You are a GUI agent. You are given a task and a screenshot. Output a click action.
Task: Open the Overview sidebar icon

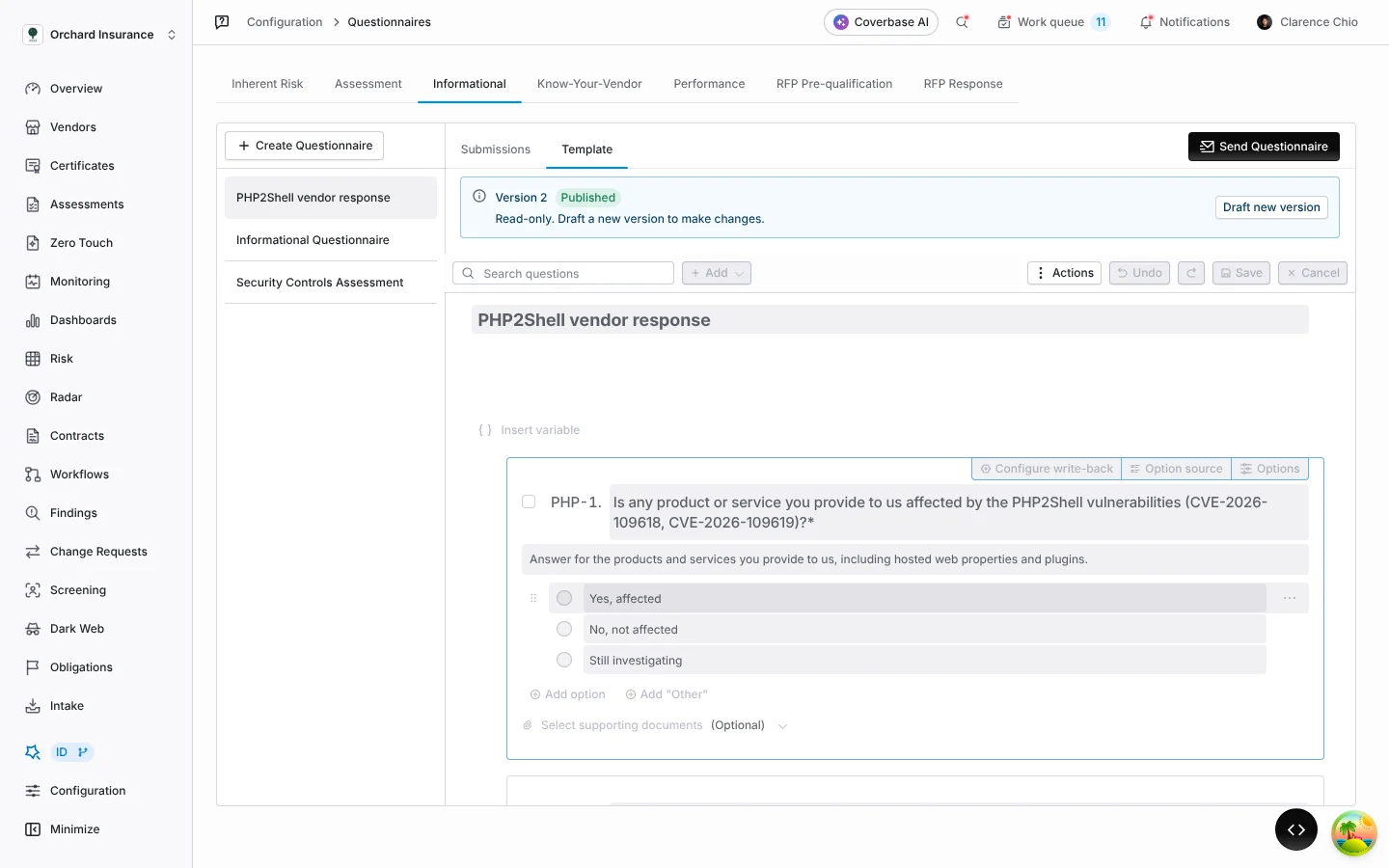(33, 89)
